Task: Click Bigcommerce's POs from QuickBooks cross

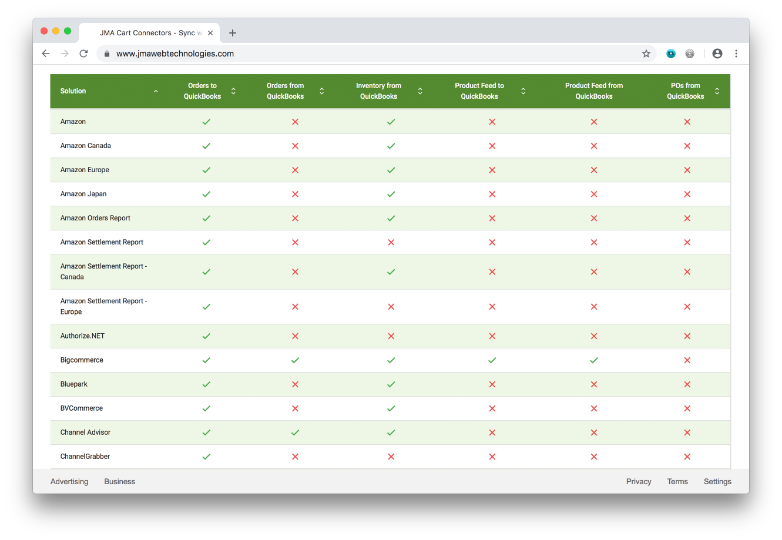Action: click(687, 360)
